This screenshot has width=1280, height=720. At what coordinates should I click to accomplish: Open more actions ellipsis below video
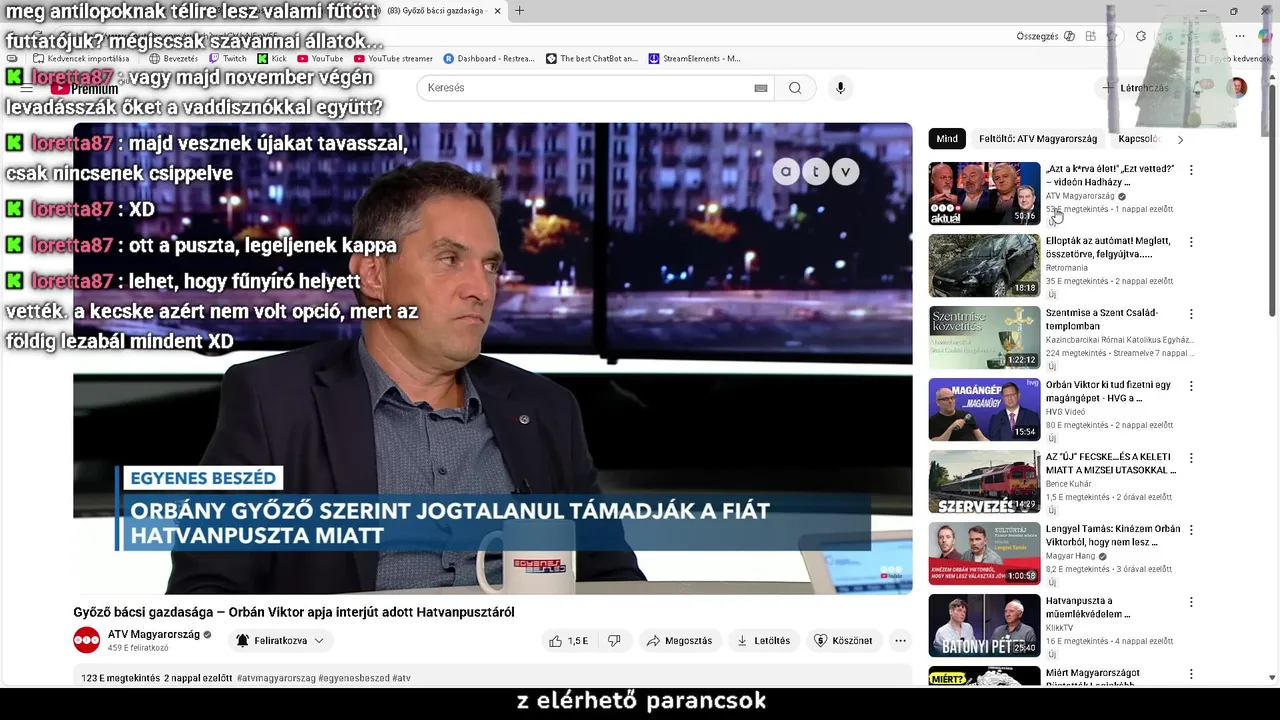(900, 641)
